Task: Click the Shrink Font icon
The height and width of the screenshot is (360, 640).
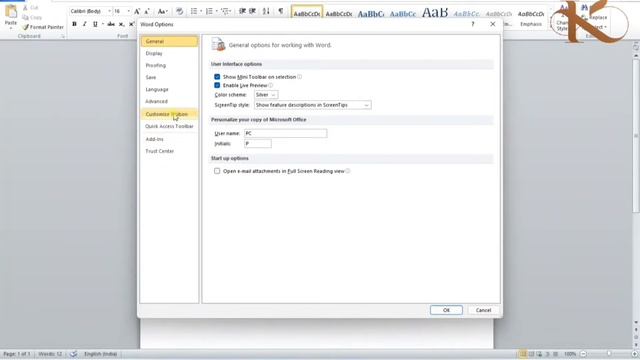Action: pos(147,11)
